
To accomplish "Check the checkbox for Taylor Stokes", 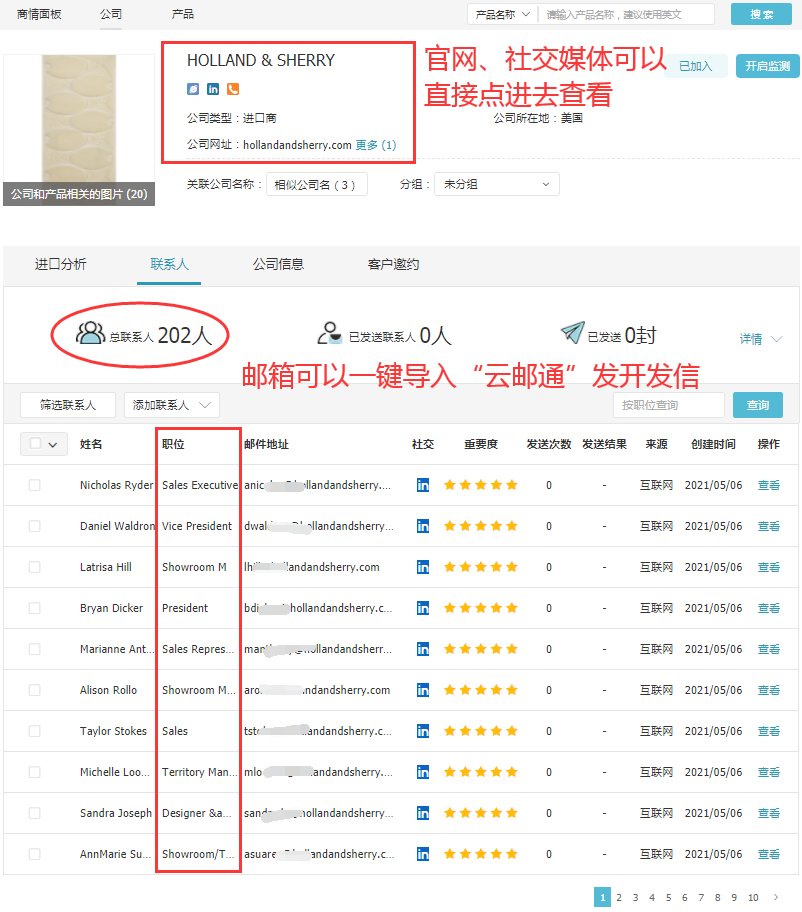I will point(31,731).
